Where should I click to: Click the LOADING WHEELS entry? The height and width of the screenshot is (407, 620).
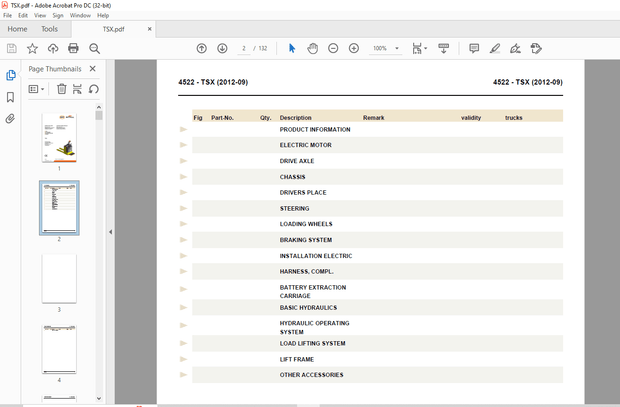306,224
